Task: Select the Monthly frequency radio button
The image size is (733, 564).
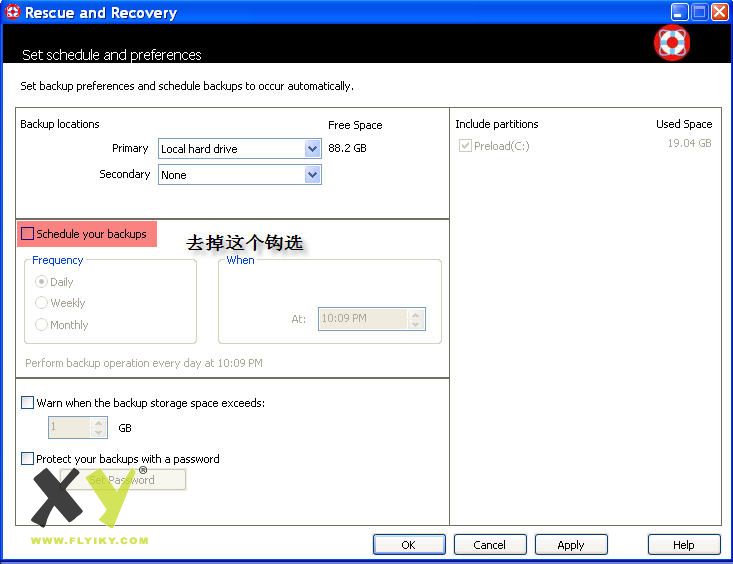Action: pos(41,324)
